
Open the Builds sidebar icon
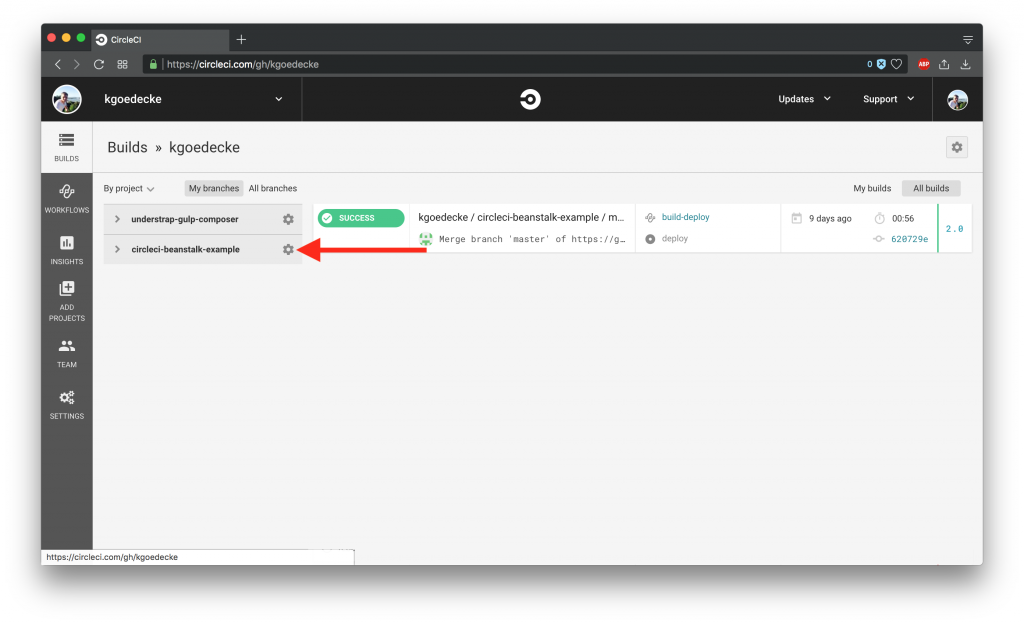coord(67,147)
